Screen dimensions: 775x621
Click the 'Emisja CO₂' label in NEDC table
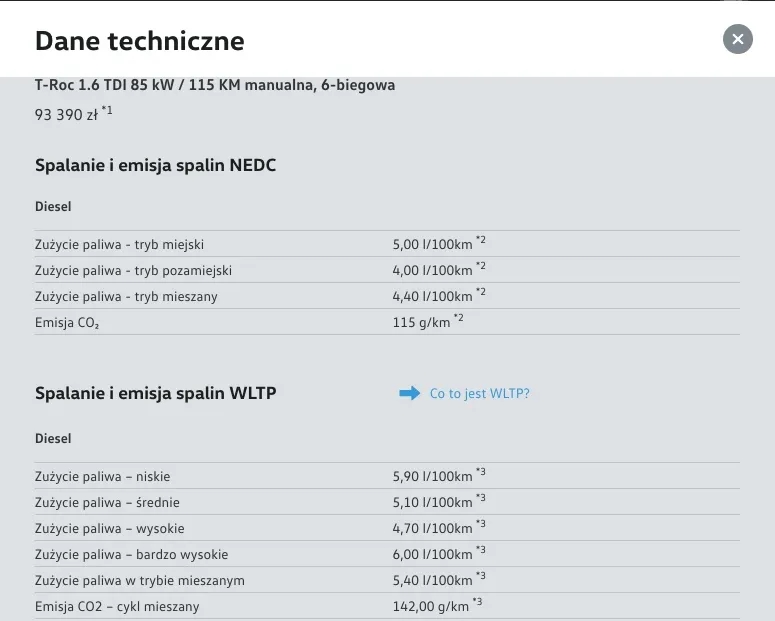click(67, 323)
